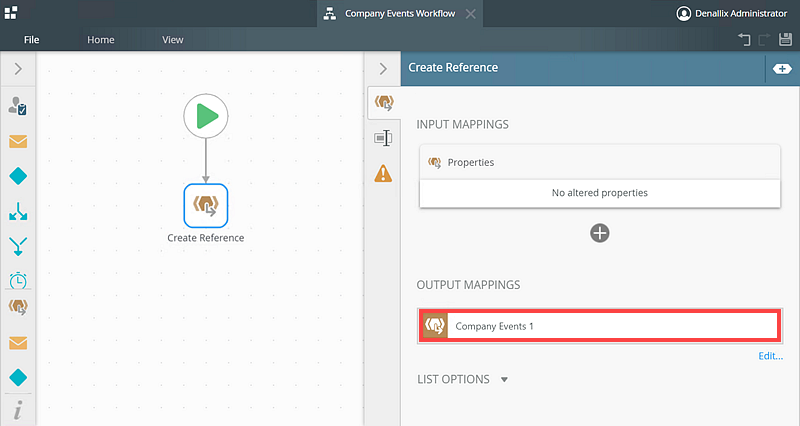Open the Properties rename tab icon

click(383, 138)
